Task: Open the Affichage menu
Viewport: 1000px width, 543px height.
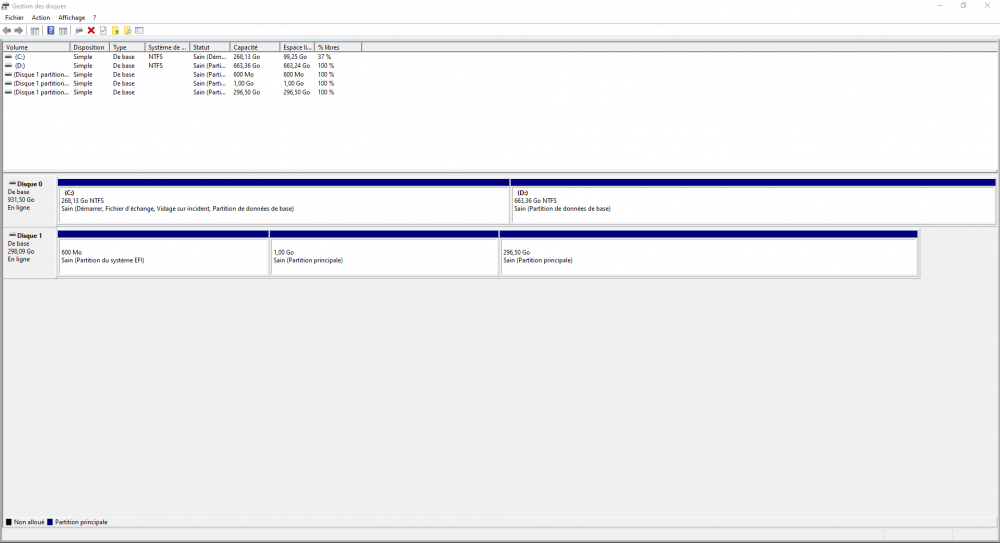Action: pyautogui.click(x=71, y=18)
